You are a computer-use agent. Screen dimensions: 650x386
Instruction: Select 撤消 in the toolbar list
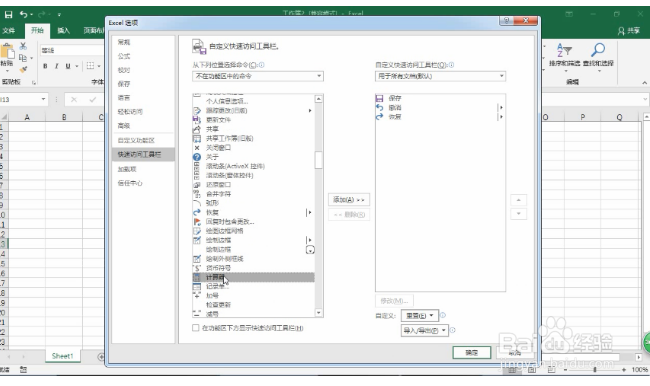pyautogui.click(x=439, y=107)
